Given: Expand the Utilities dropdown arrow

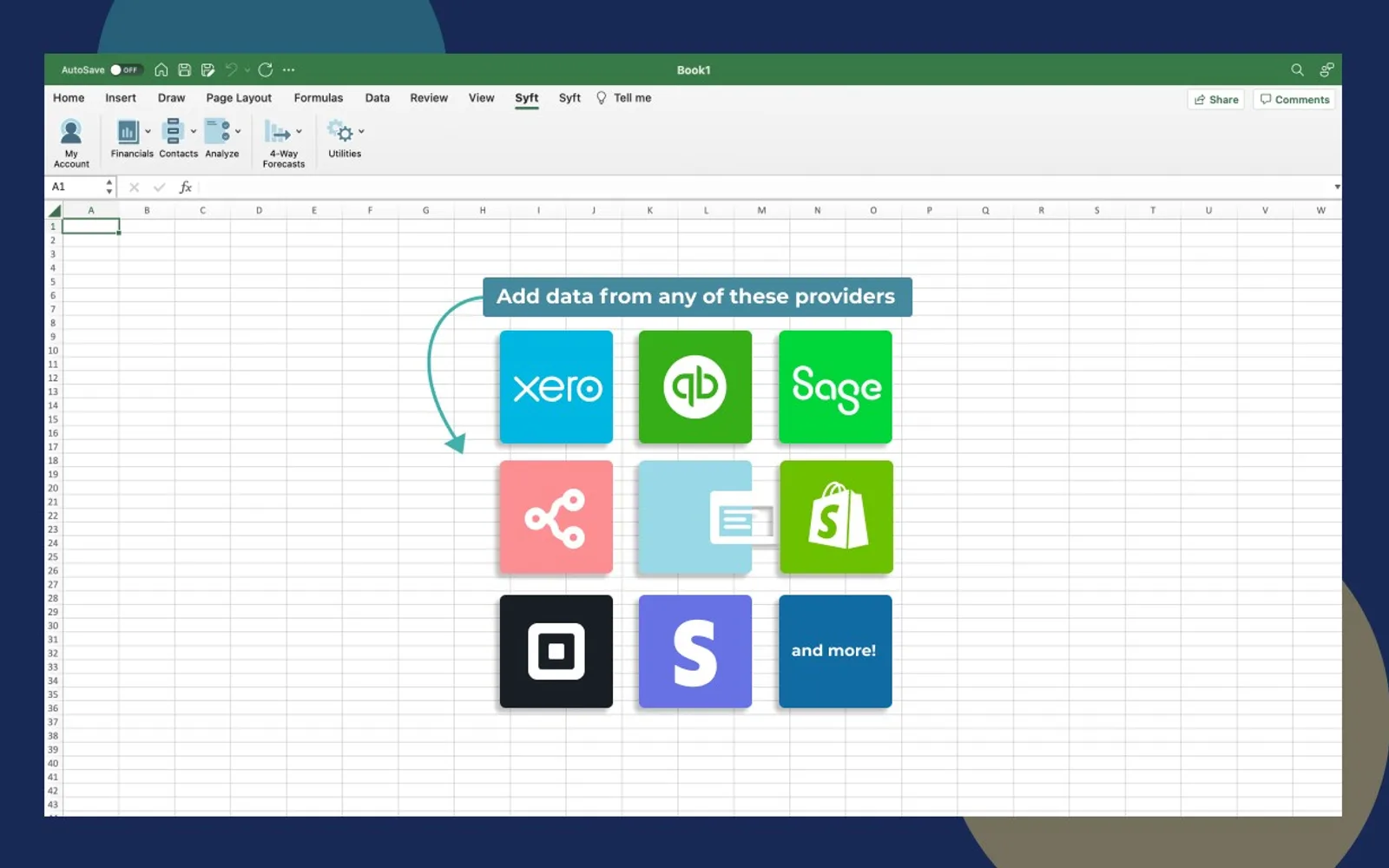Looking at the screenshot, I should click(x=361, y=132).
